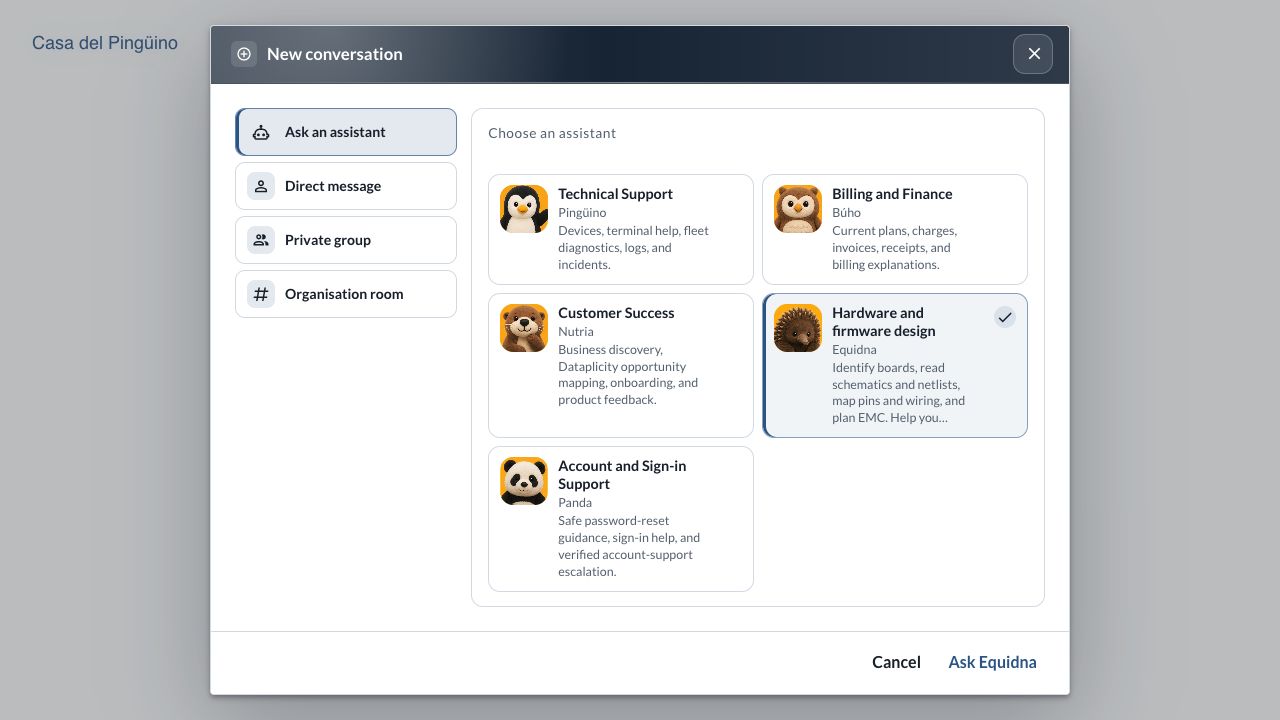This screenshot has width=1280, height=720.
Task: Click the New conversation title text
Action: point(335,54)
